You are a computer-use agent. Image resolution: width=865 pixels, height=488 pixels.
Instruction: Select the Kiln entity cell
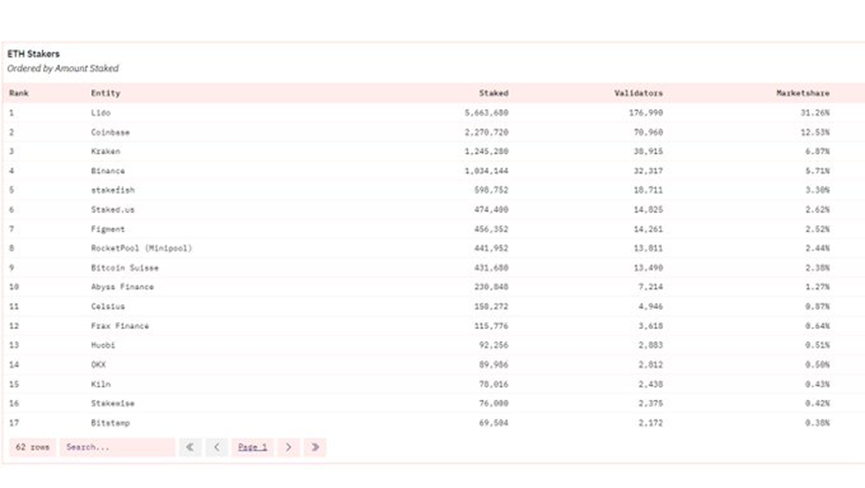tap(100, 384)
